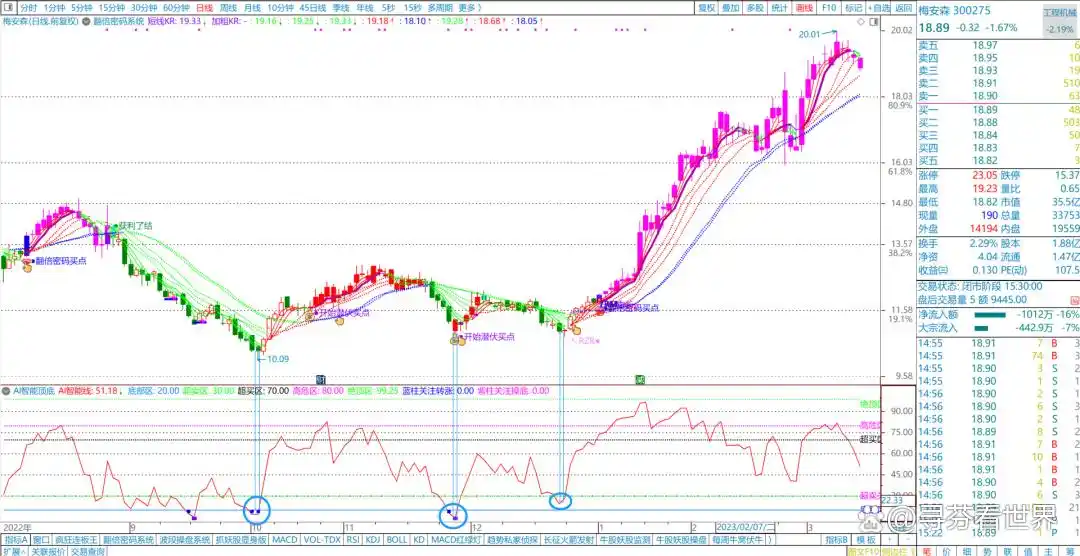Screen dimensions: 1080x556
Task: Click the 工程机械 sector tag
Action: pos(1057,13)
